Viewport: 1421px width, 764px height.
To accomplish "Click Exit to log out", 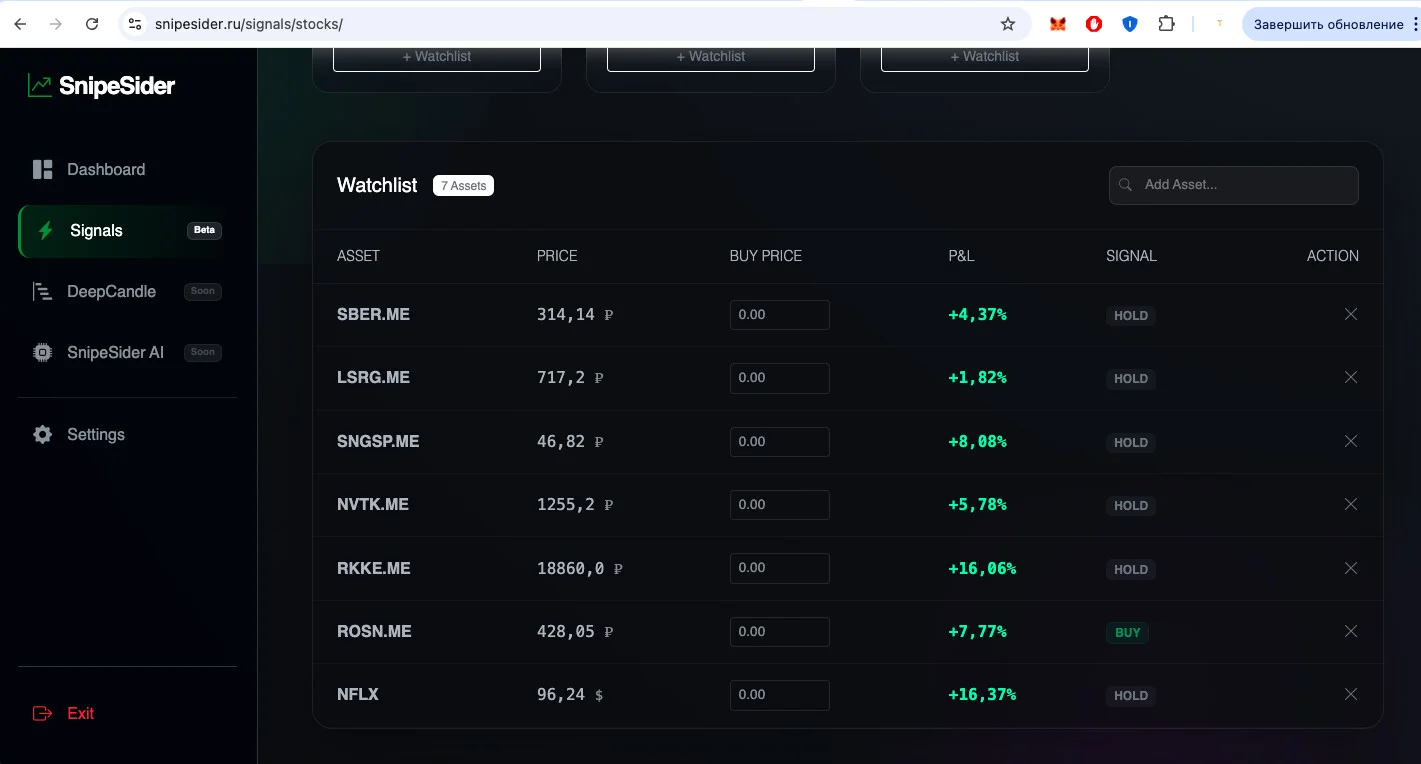I will tap(63, 713).
